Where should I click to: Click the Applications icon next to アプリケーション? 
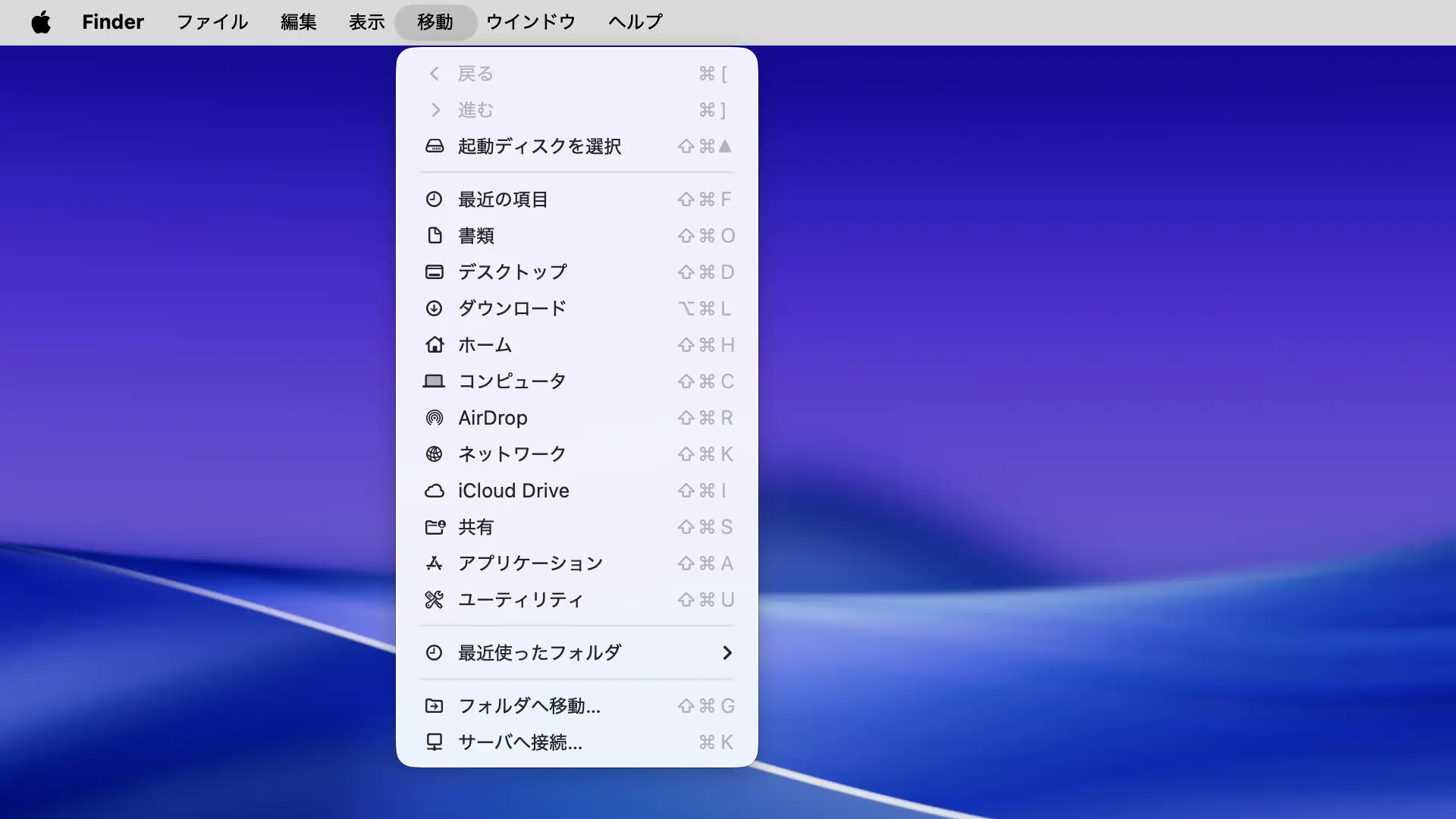pos(434,563)
